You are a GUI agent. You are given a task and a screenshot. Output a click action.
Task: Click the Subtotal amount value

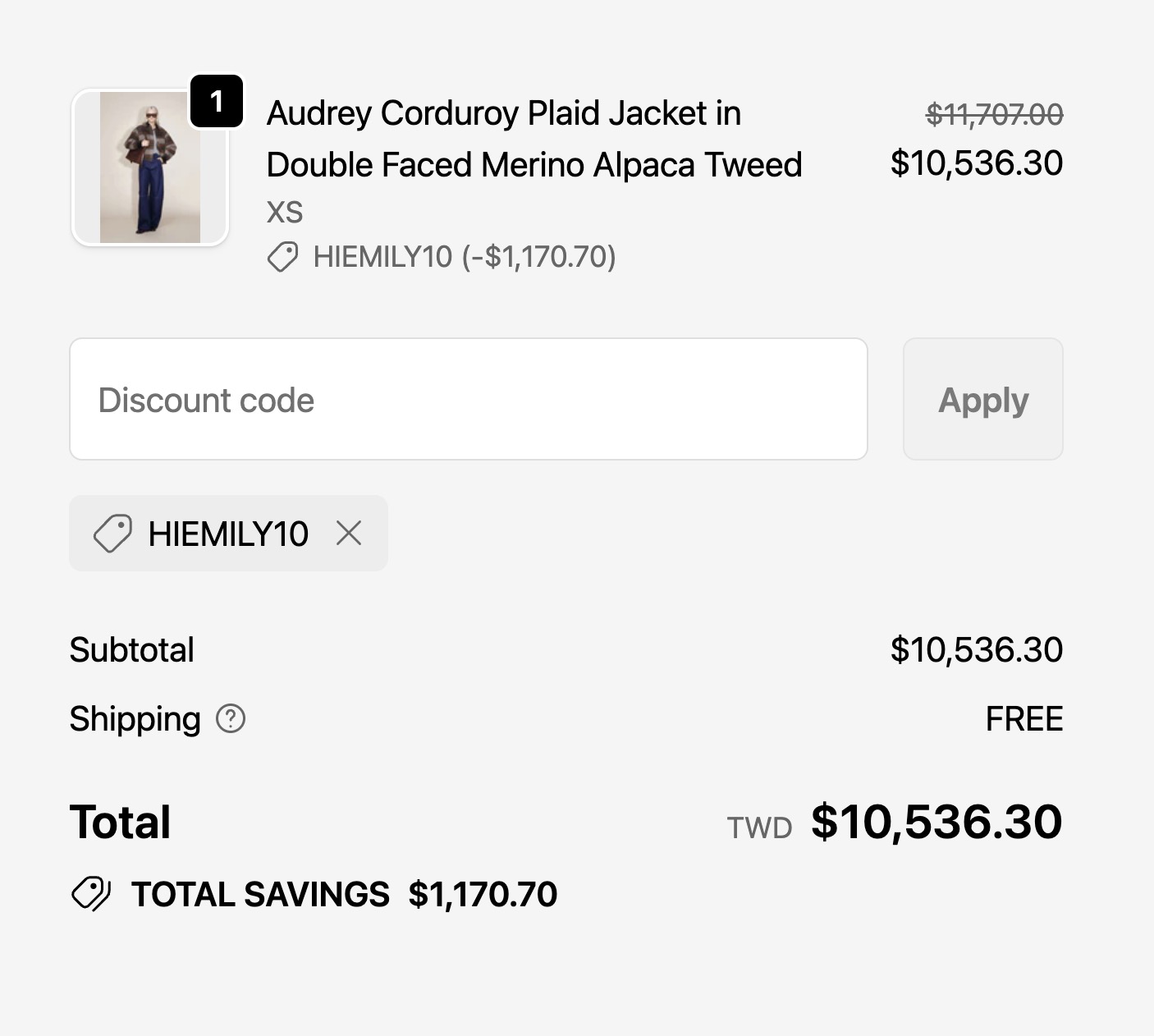click(x=976, y=650)
